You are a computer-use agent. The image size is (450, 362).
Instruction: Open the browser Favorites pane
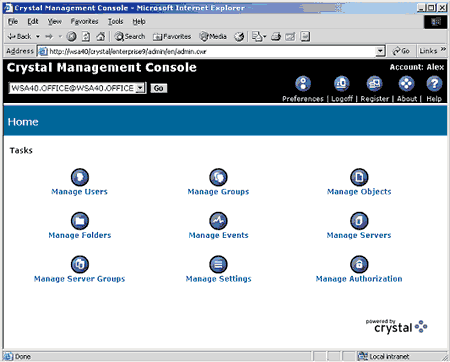172,36
